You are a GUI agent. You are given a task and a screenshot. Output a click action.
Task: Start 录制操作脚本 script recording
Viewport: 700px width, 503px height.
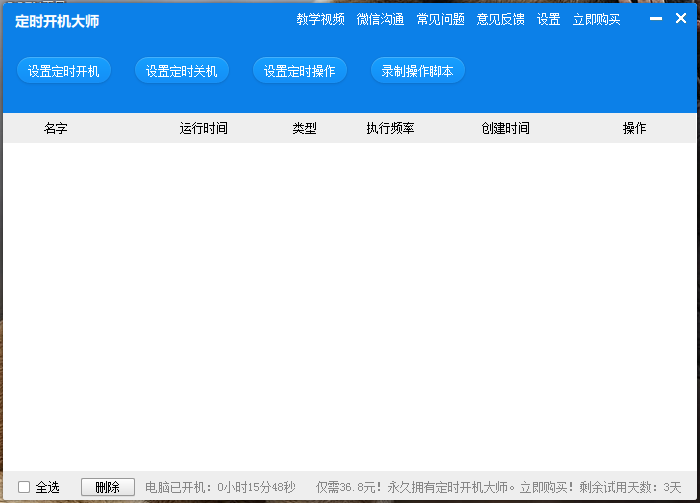[x=418, y=71]
